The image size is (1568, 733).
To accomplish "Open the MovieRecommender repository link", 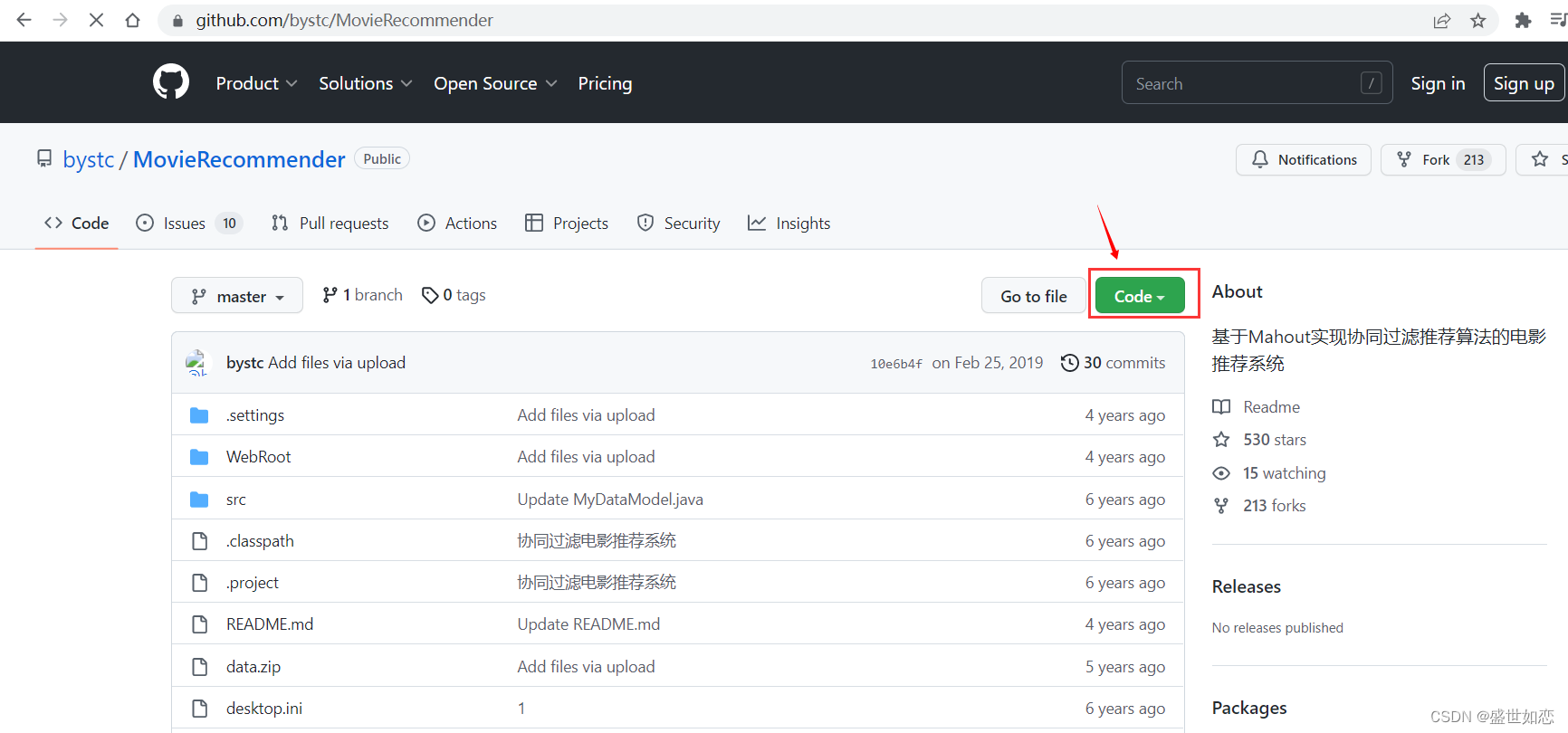I will click(x=239, y=159).
